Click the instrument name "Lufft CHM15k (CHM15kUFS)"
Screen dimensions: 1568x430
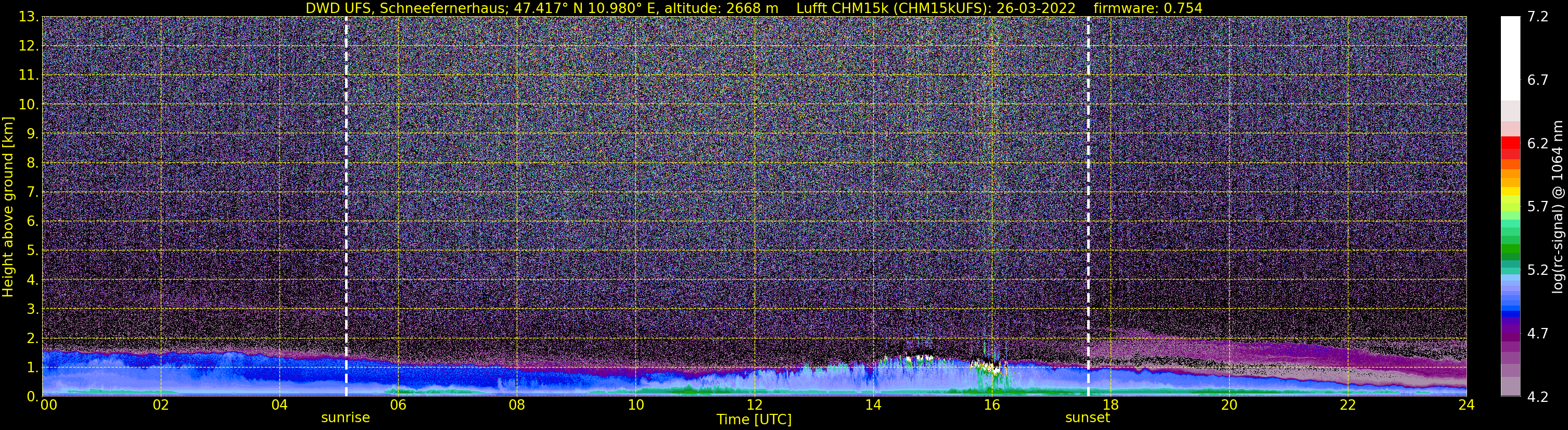click(x=894, y=8)
